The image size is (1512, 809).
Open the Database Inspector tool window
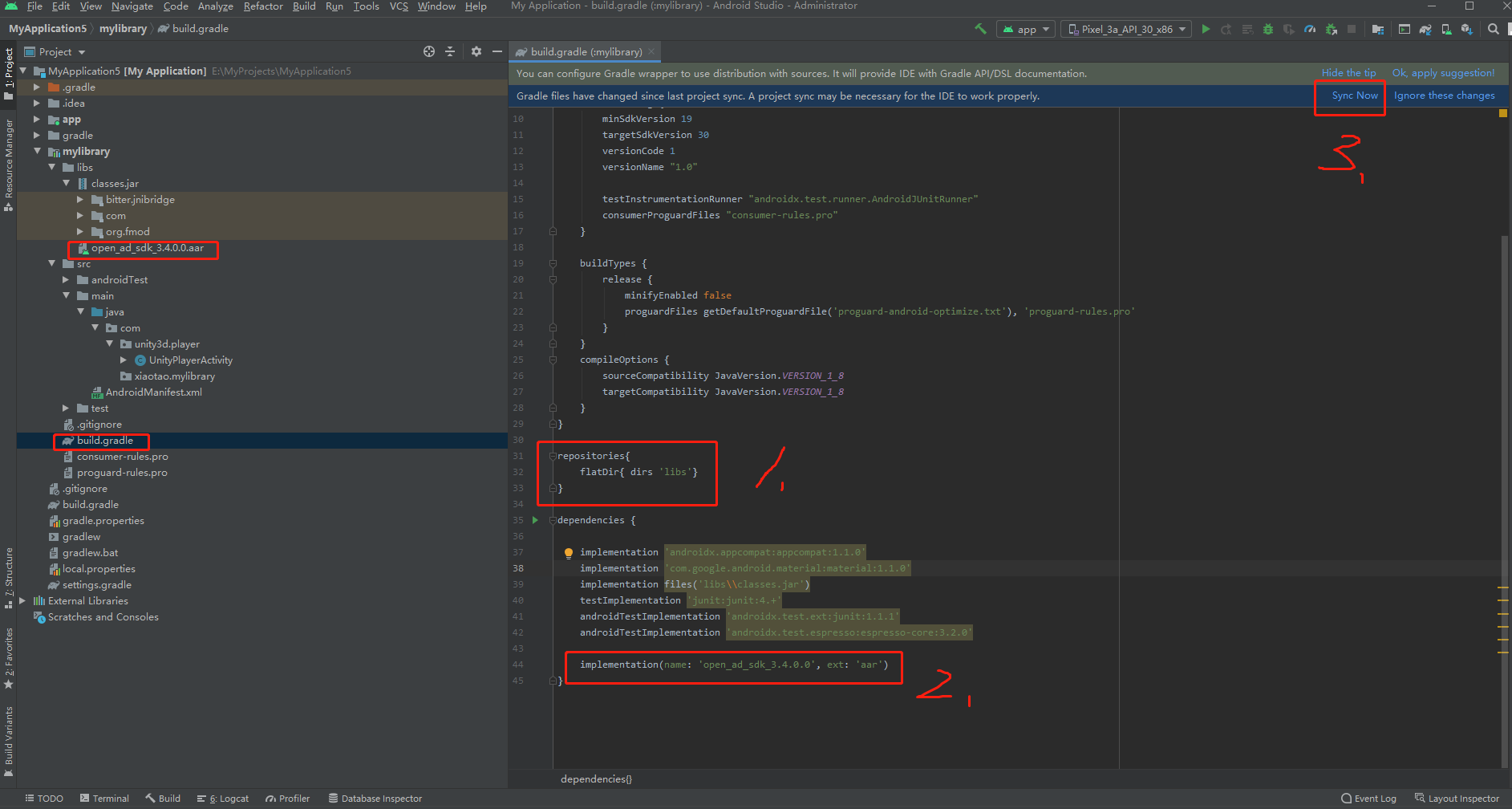tap(375, 799)
